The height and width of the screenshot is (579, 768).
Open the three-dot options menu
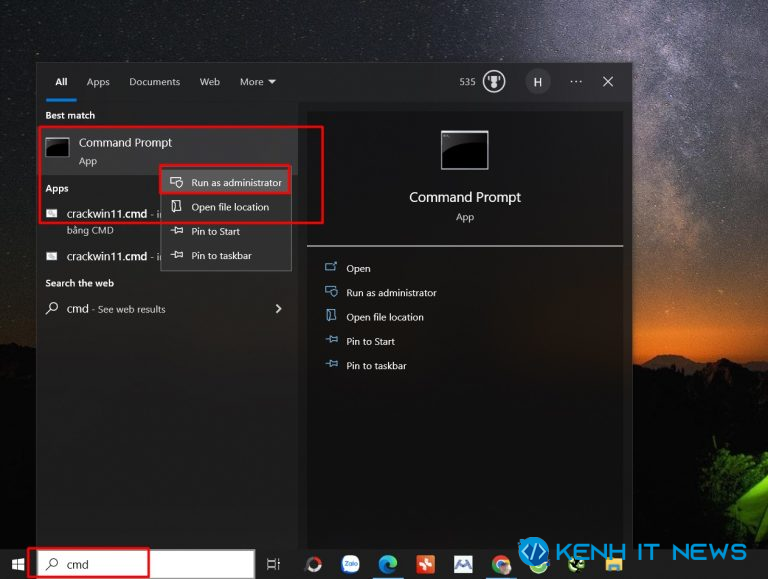pos(576,82)
